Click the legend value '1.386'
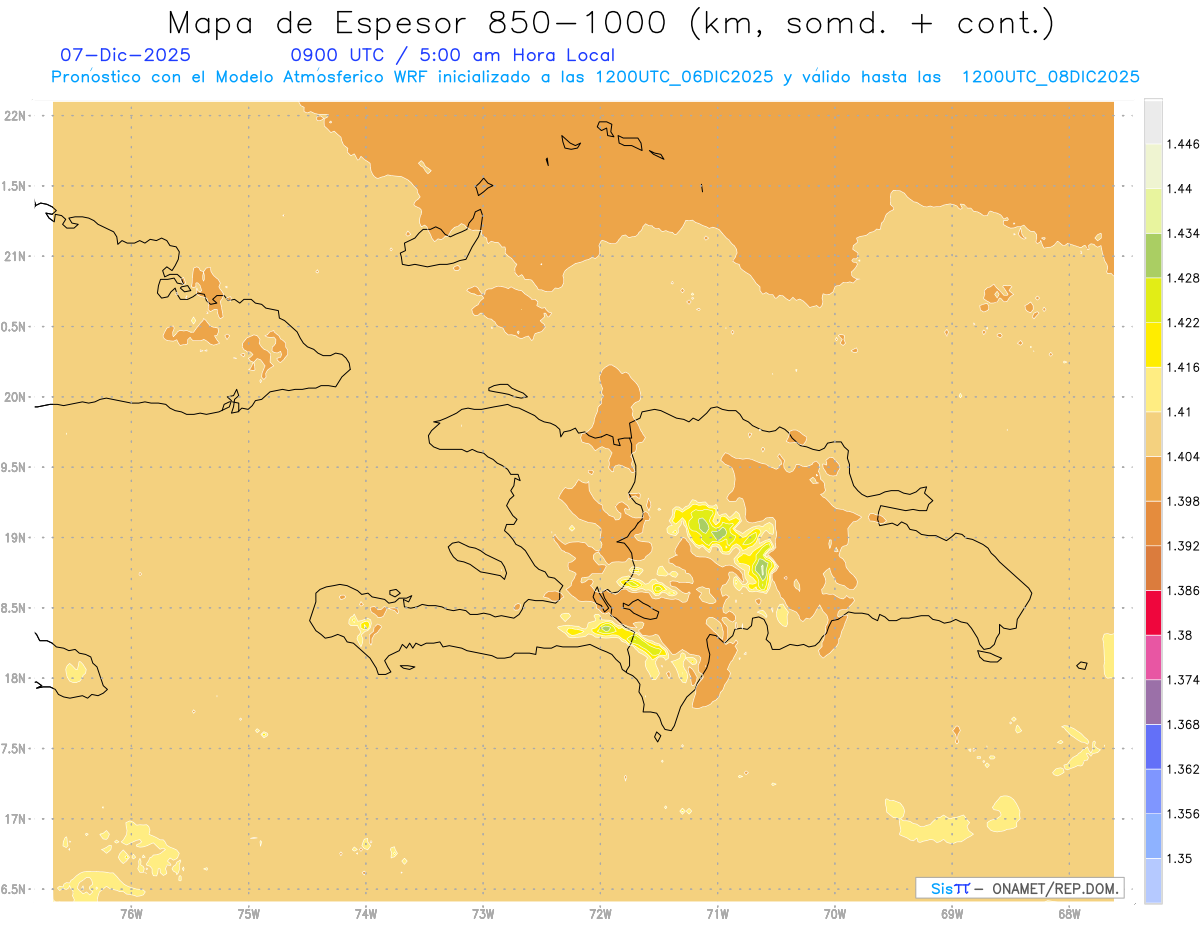The height and width of the screenshot is (927, 1200). pyautogui.click(x=1183, y=590)
